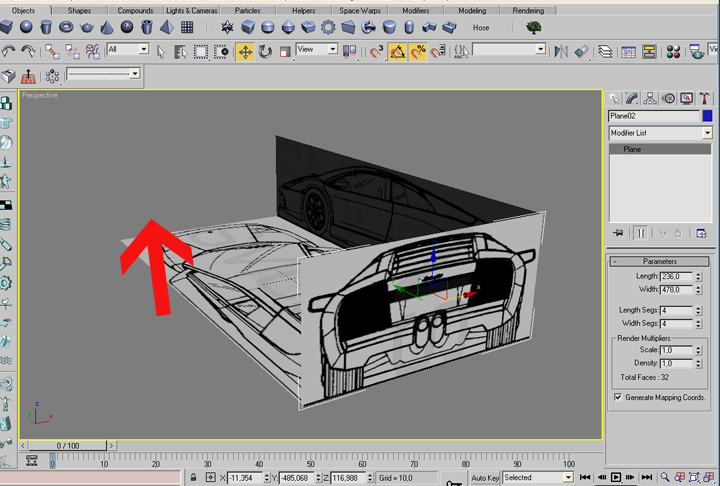The width and height of the screenshot is (720, 486).
Task: Switch to the Shapes tab
Action: point(79,10)
